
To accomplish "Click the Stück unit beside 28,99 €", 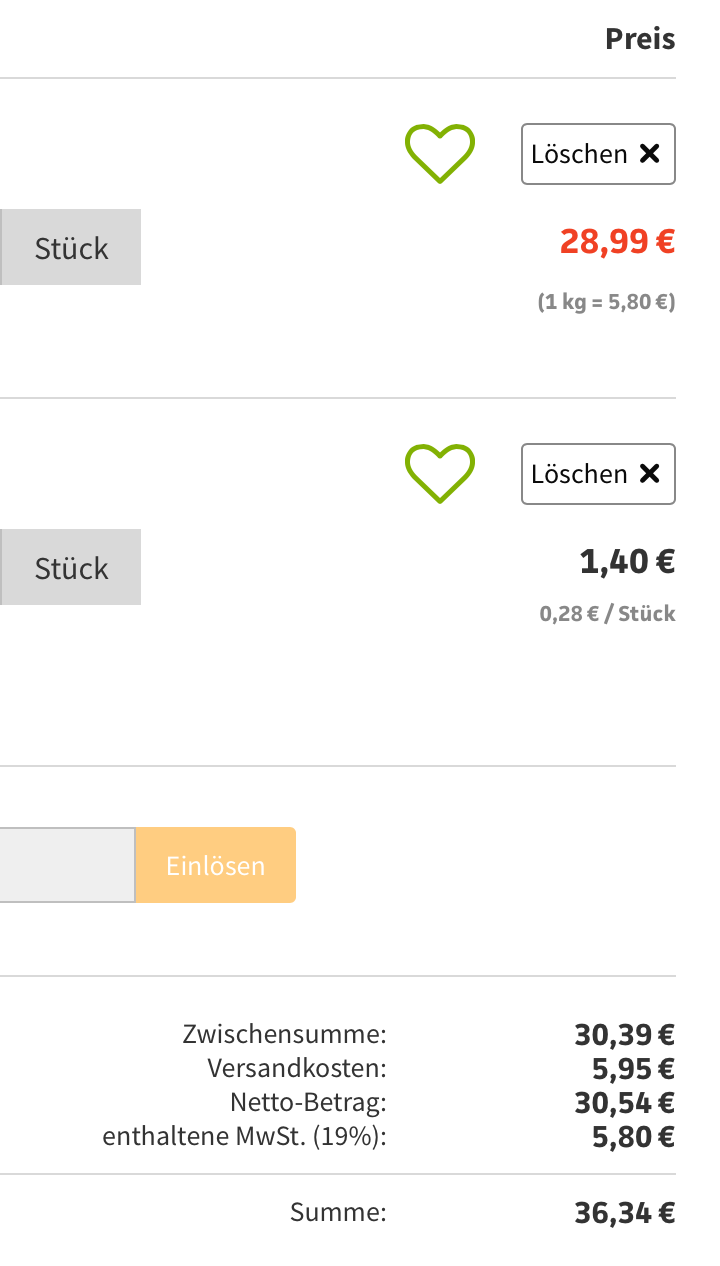I will coord(71,248).
